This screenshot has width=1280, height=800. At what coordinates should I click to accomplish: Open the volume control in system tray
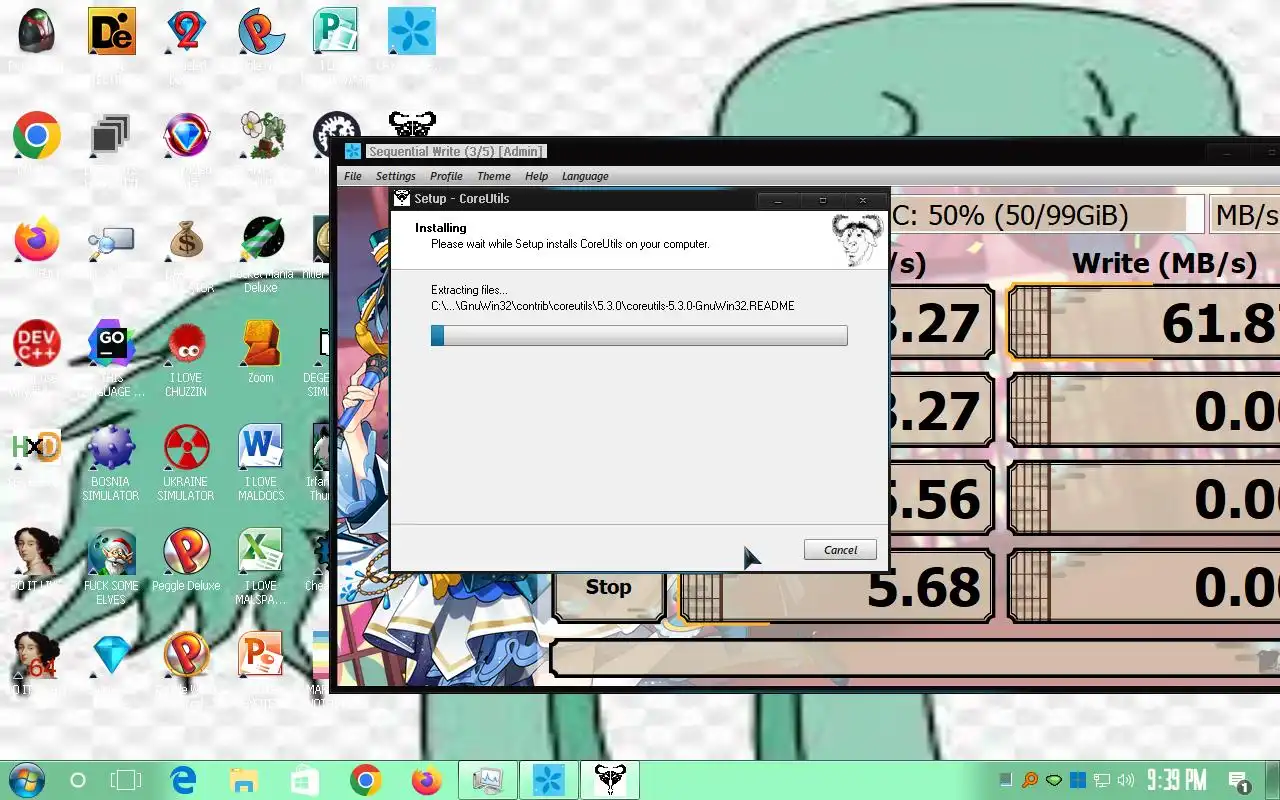[1126, 780]
